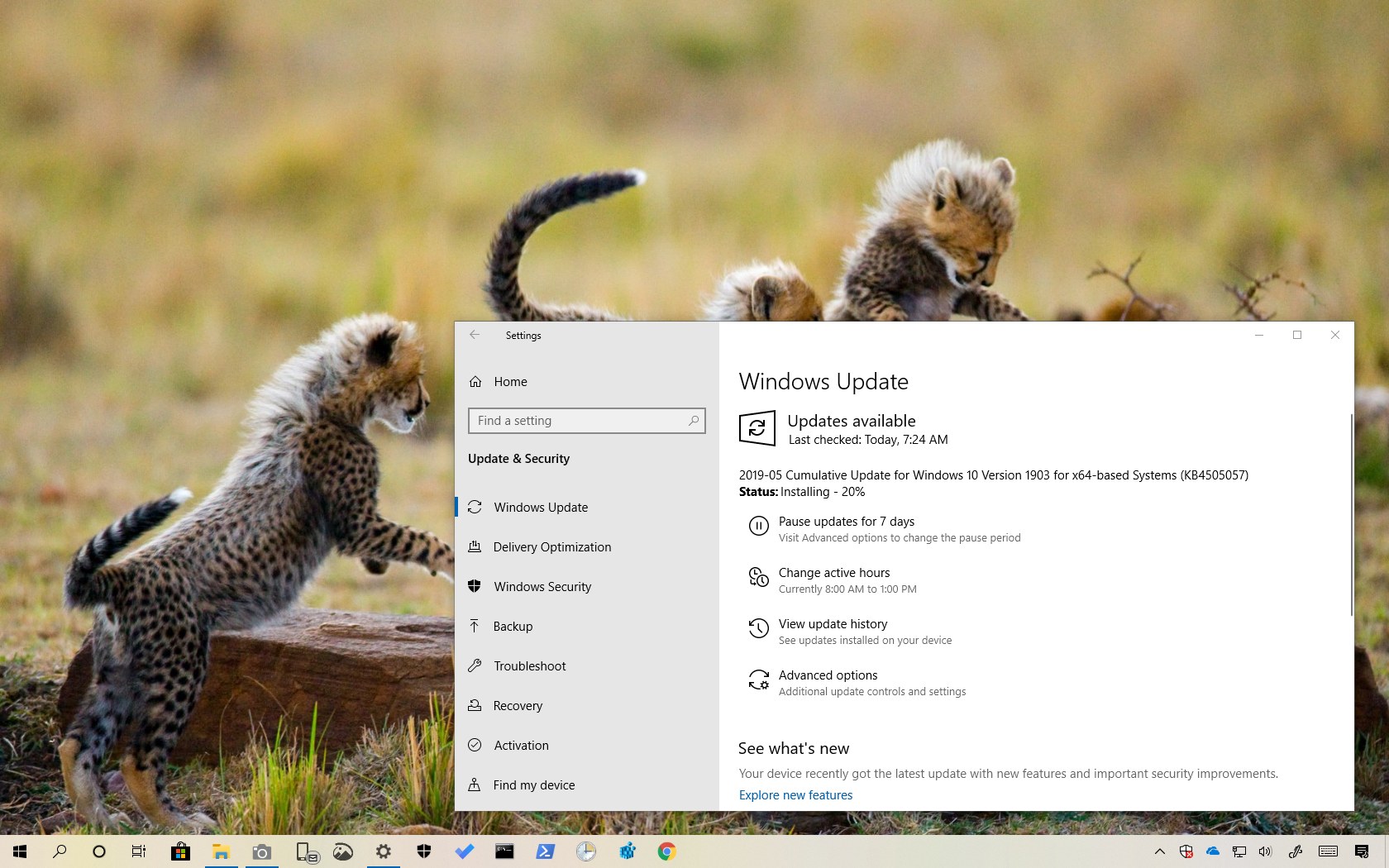Click the See what's new heading

point(794,748)
